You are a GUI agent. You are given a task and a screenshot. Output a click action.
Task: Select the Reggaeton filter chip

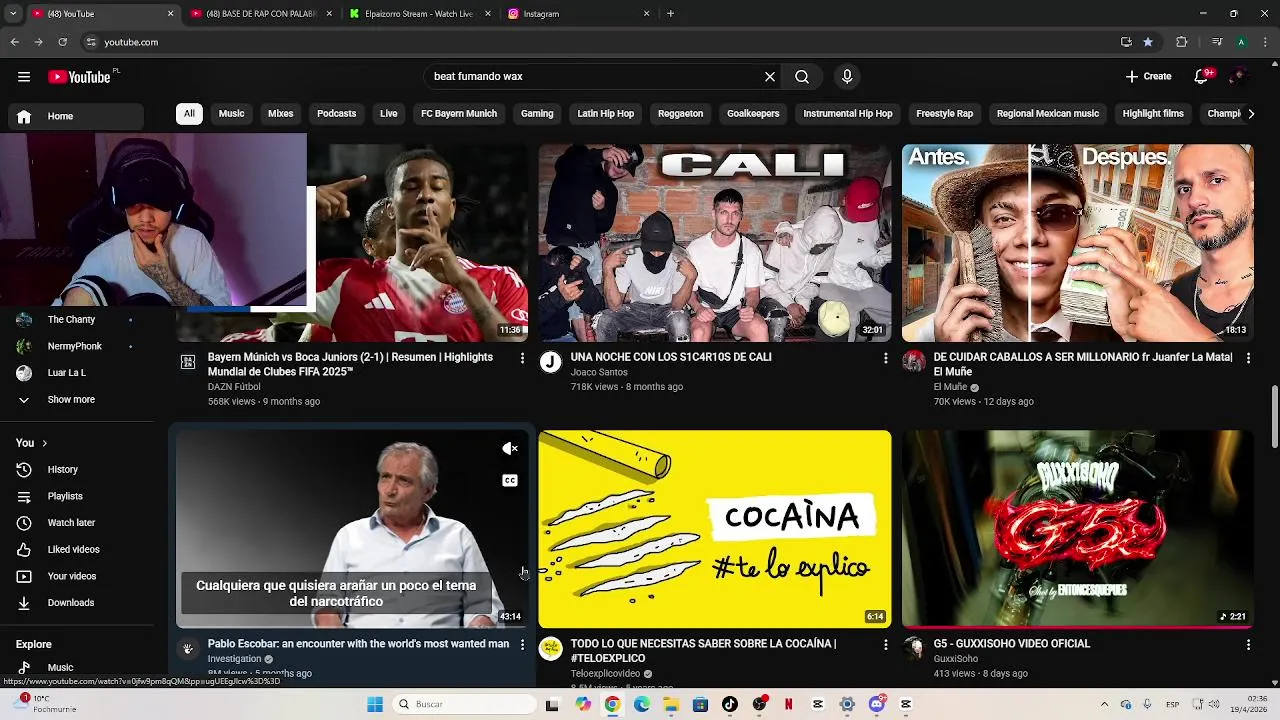coord(681,114)
